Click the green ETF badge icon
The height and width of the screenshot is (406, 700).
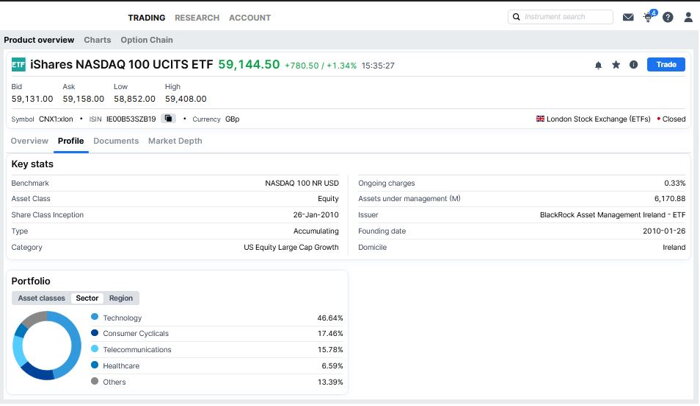click(x=18, y=65)
